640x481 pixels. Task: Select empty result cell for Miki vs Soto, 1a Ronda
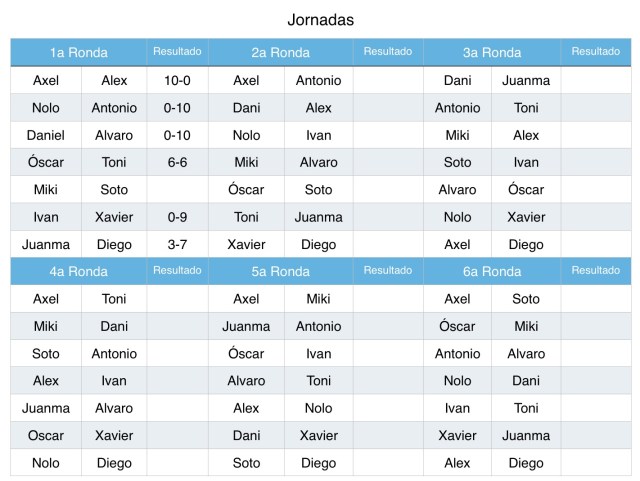[x=177, y=190]
